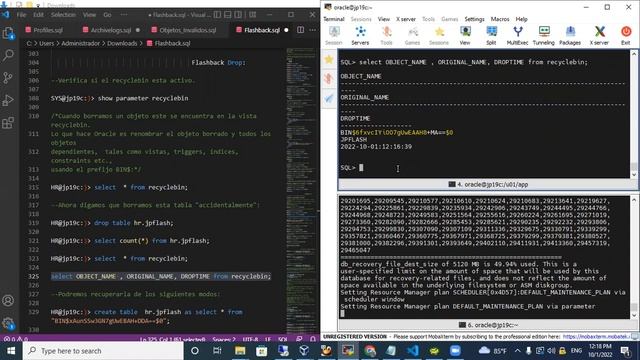Click Flashback.sql in the breadcrumb path
The image size is (640, 360).
(172, 43)
